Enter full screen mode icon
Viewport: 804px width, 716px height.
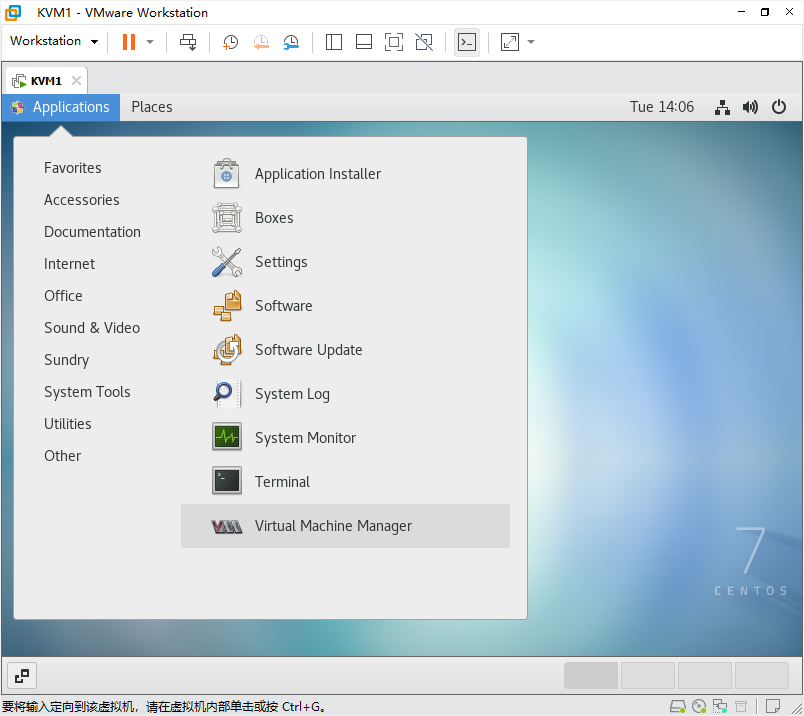[x=394, y=42]
